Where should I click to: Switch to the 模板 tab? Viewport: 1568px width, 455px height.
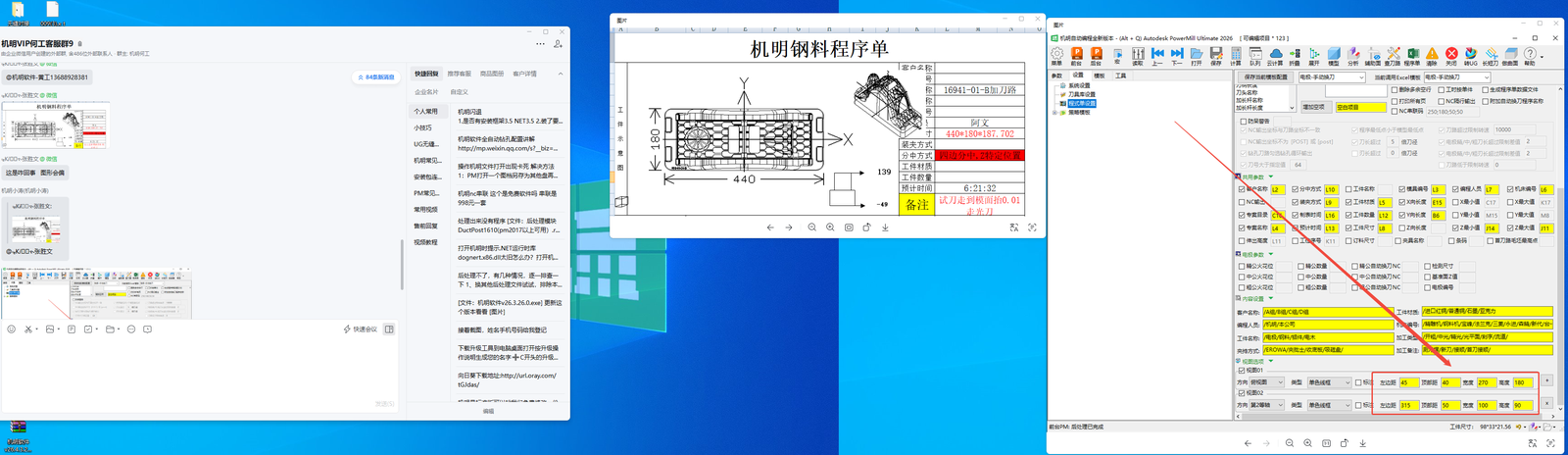(1100, 76)
